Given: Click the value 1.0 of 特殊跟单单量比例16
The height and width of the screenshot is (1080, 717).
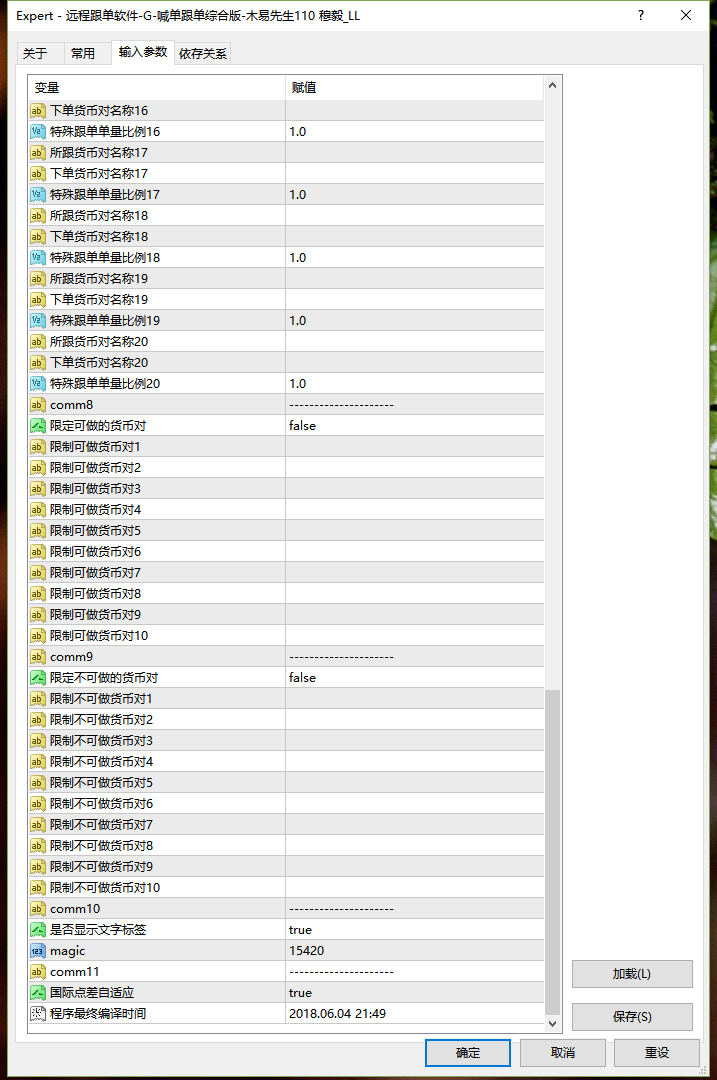Looking at the screenshot, I should coord(298,132).
